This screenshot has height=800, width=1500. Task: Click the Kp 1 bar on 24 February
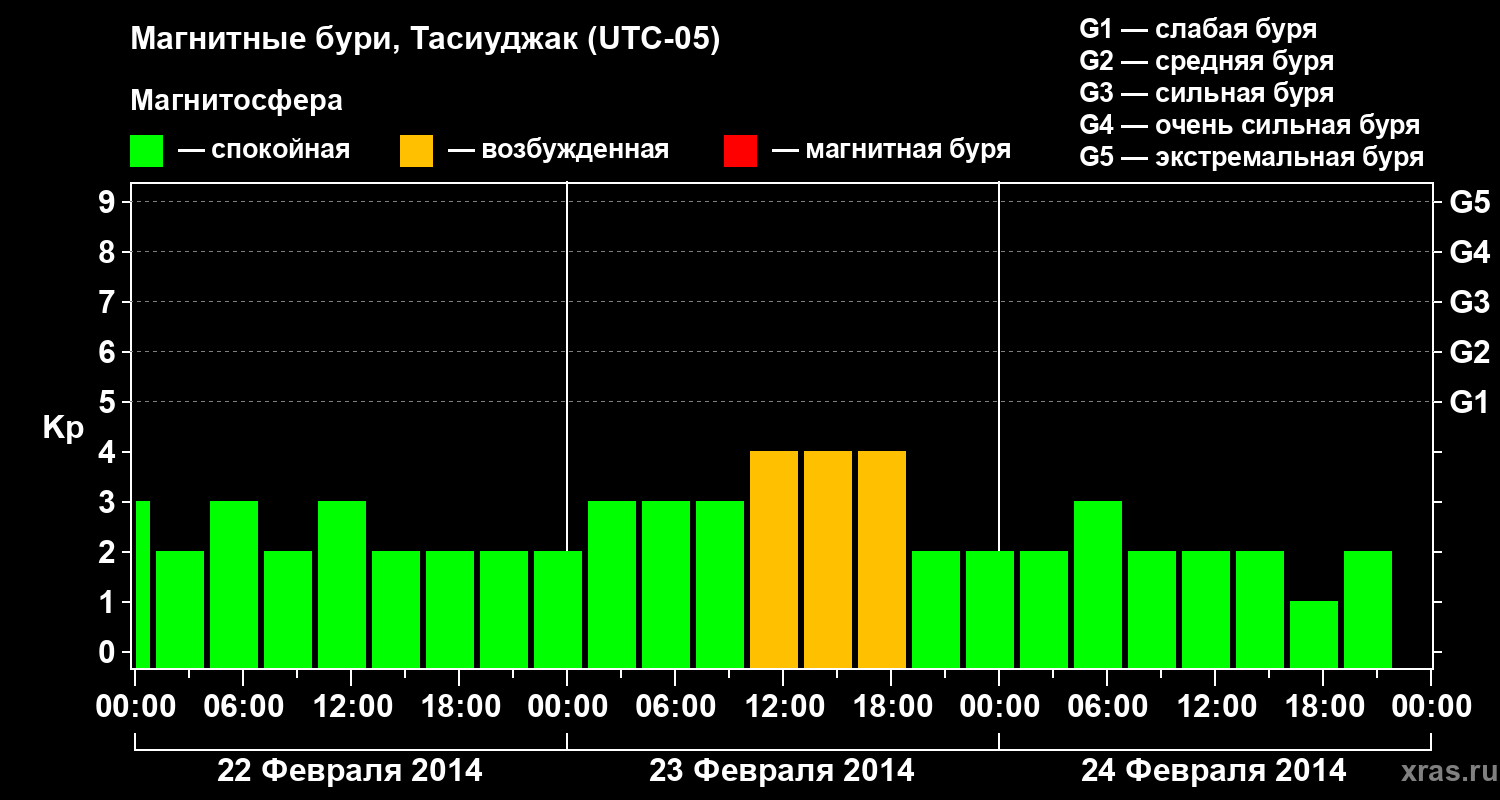point(1314,634)
